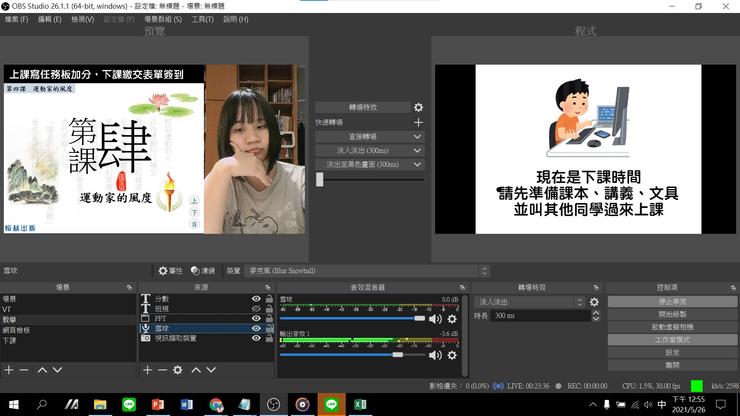Image resolution: width=740 pixels, height=416 pixels.
Task: Open the fade to black (300ms) dropdown
Action: pyautogui.click(x=417, y=164)
